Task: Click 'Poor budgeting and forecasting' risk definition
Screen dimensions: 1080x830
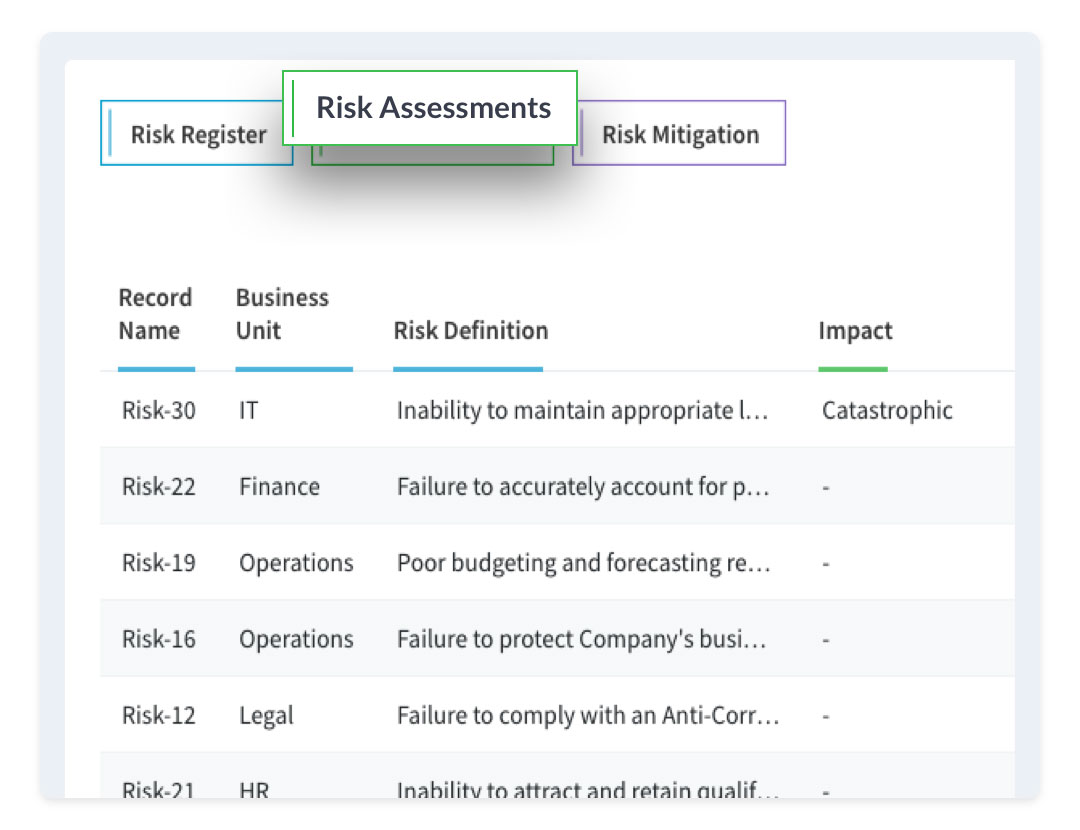Action: click(x=583, y=563)
